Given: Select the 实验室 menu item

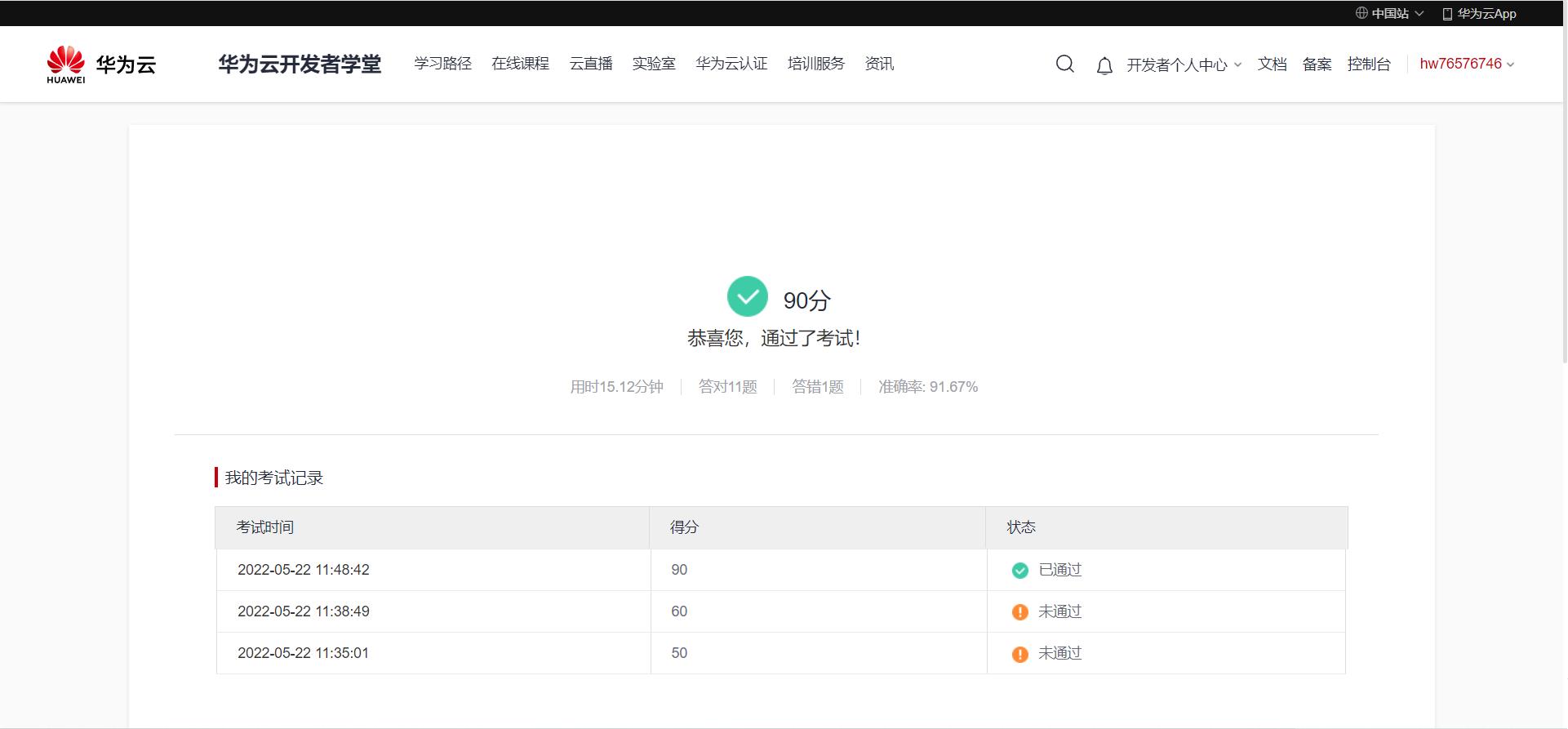Looking at the screenshot, I should click(x=654, y=64).
